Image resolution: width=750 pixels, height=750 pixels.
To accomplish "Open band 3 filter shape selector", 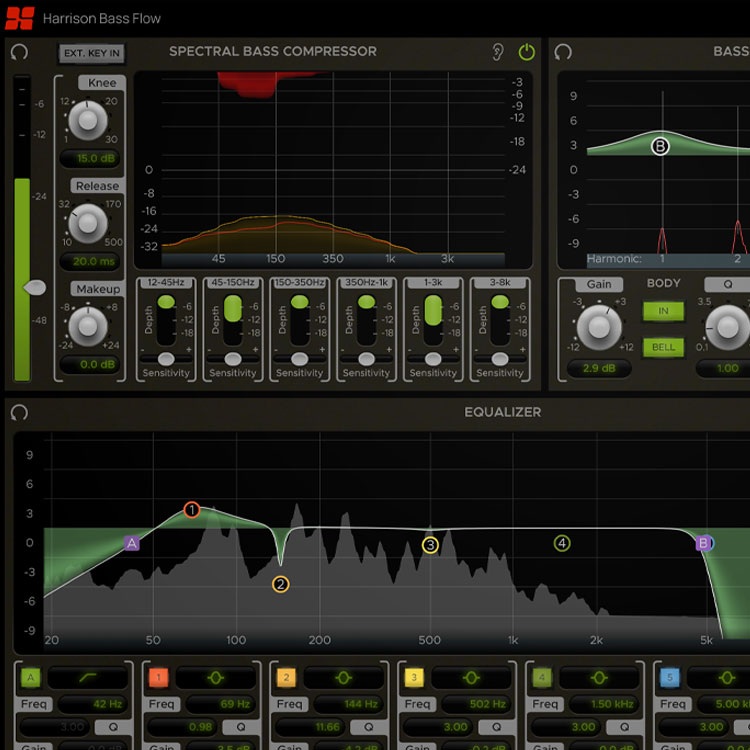I will [471, 678].
